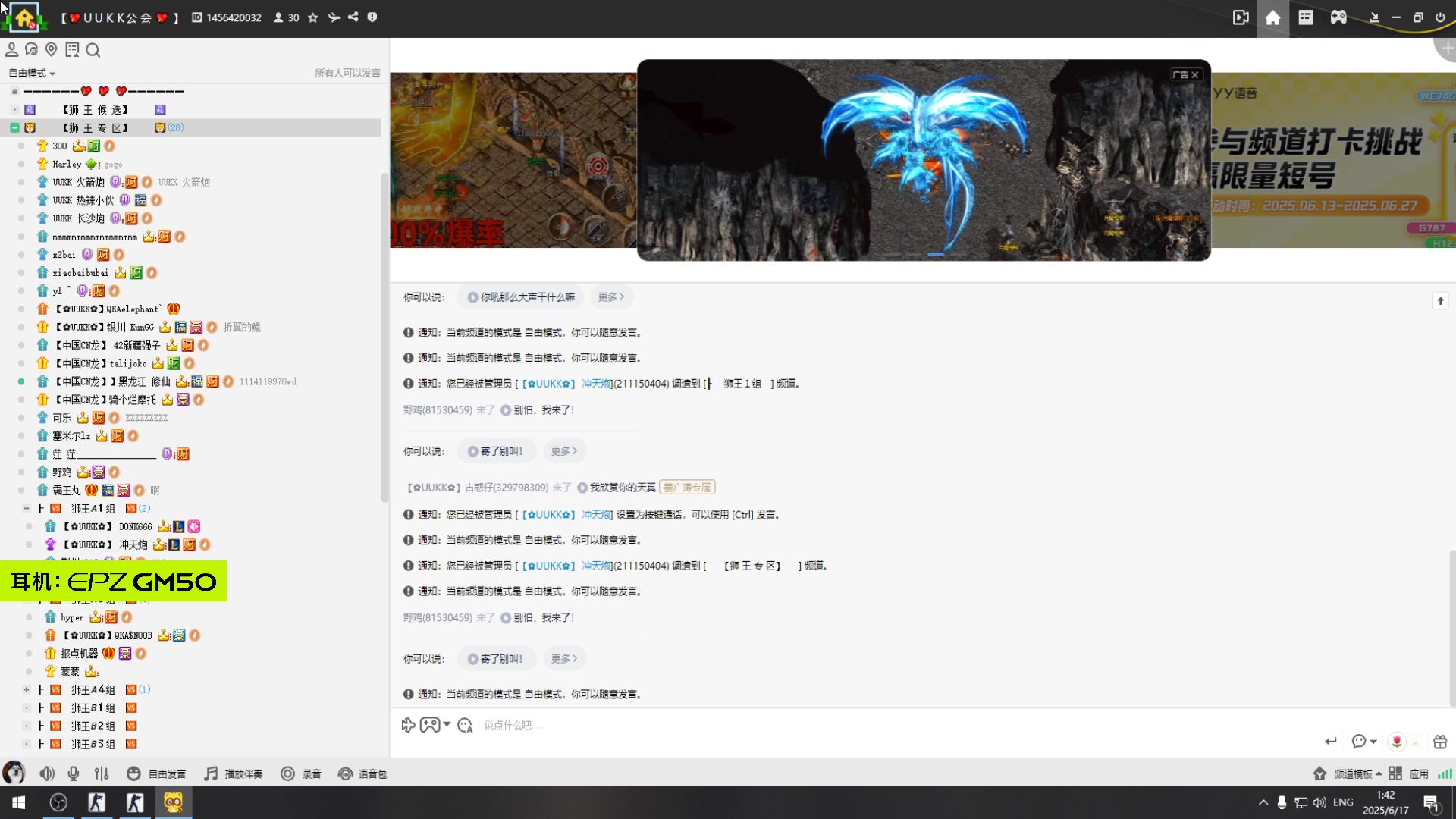Expand 更多 next to 你吼那么大声干什么嘛

pyautogui.click(x=611, y=297)
